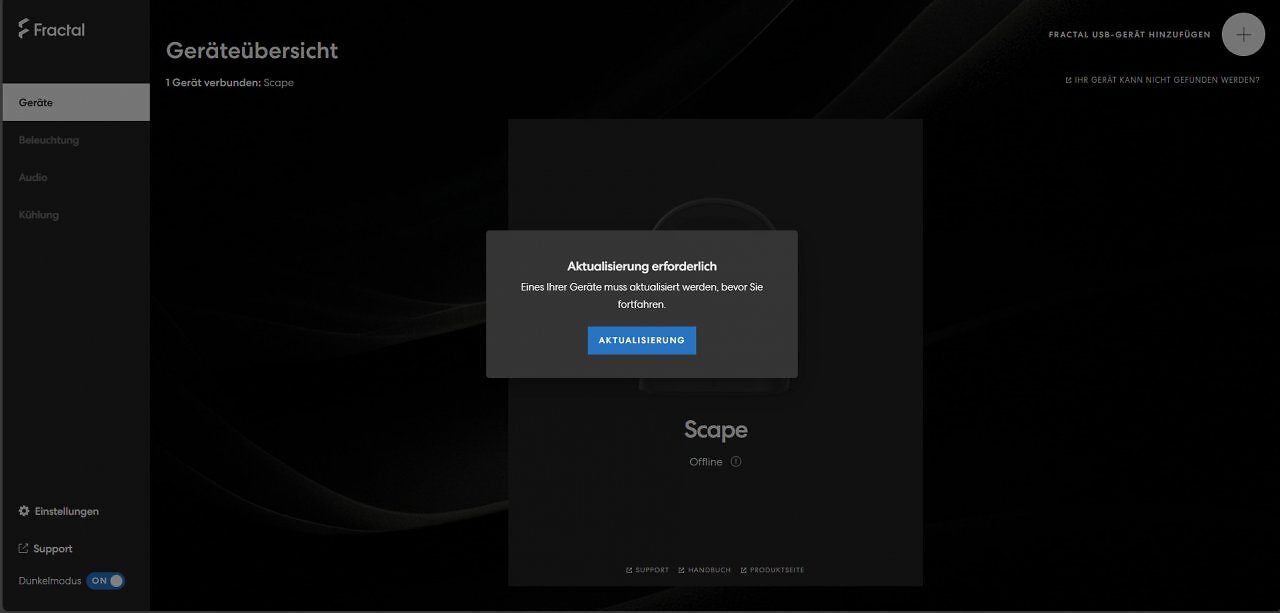Viewport: 1280px width, 613px height.
Task: Toggle the Dunkelmodus switch off
Action: (x=105, y=580)
